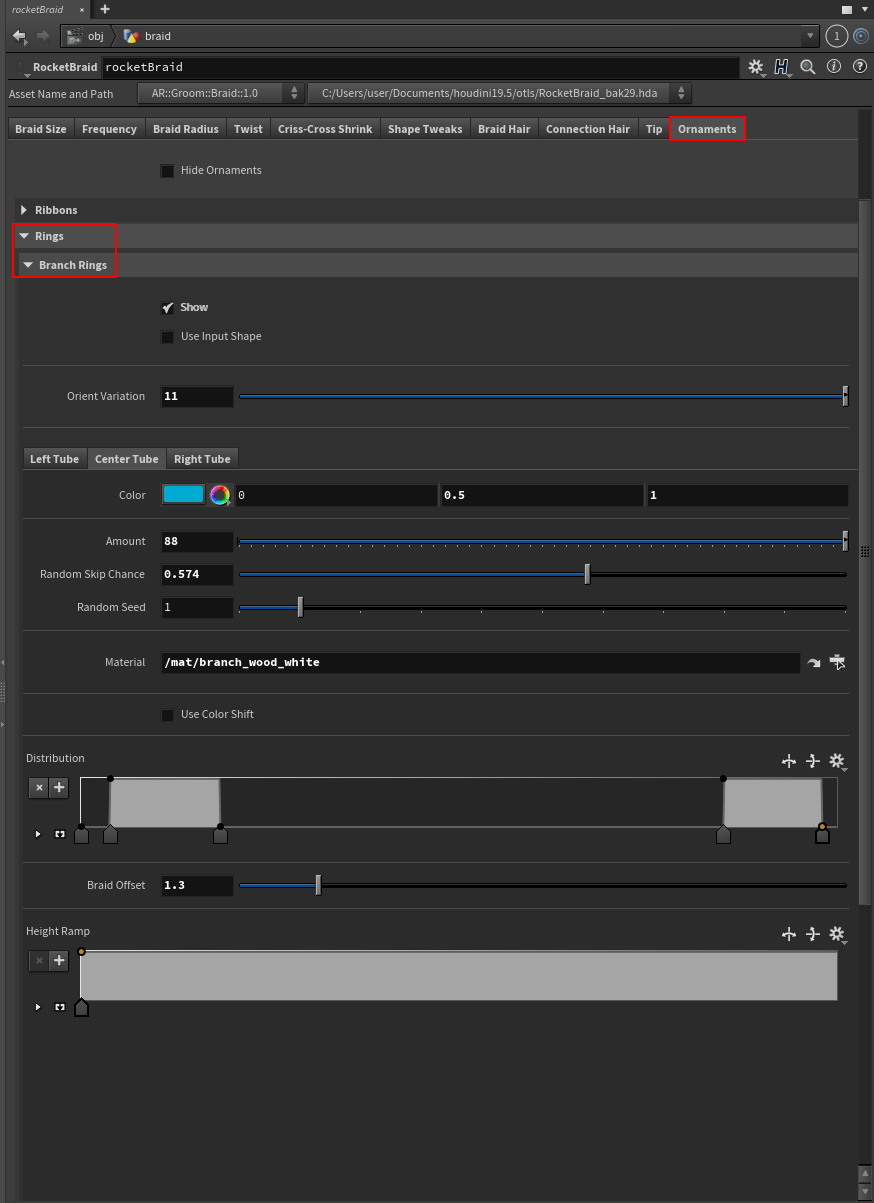
Task: Click the Material path input field
Action: [480, 662]
